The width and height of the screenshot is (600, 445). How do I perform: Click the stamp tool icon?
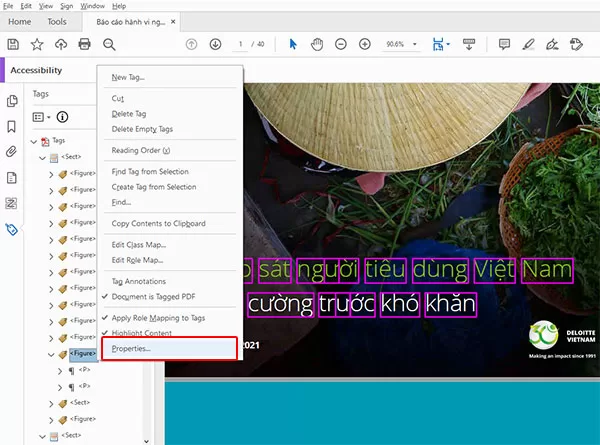pyautogui.click(x=576, y=44)
